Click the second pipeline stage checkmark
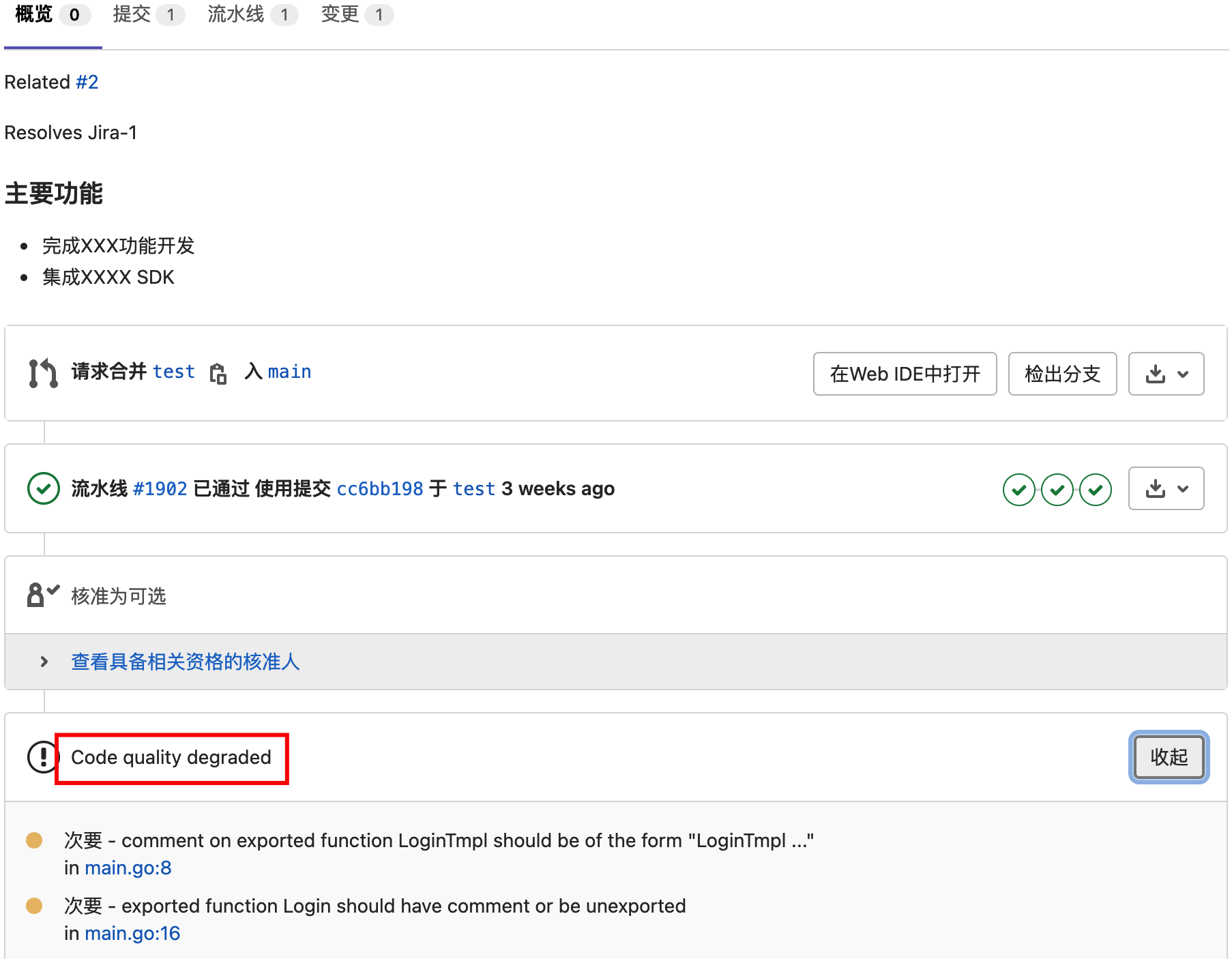Image resolution: width=1232 pixels, height=959 pixels. point(1057,490)
